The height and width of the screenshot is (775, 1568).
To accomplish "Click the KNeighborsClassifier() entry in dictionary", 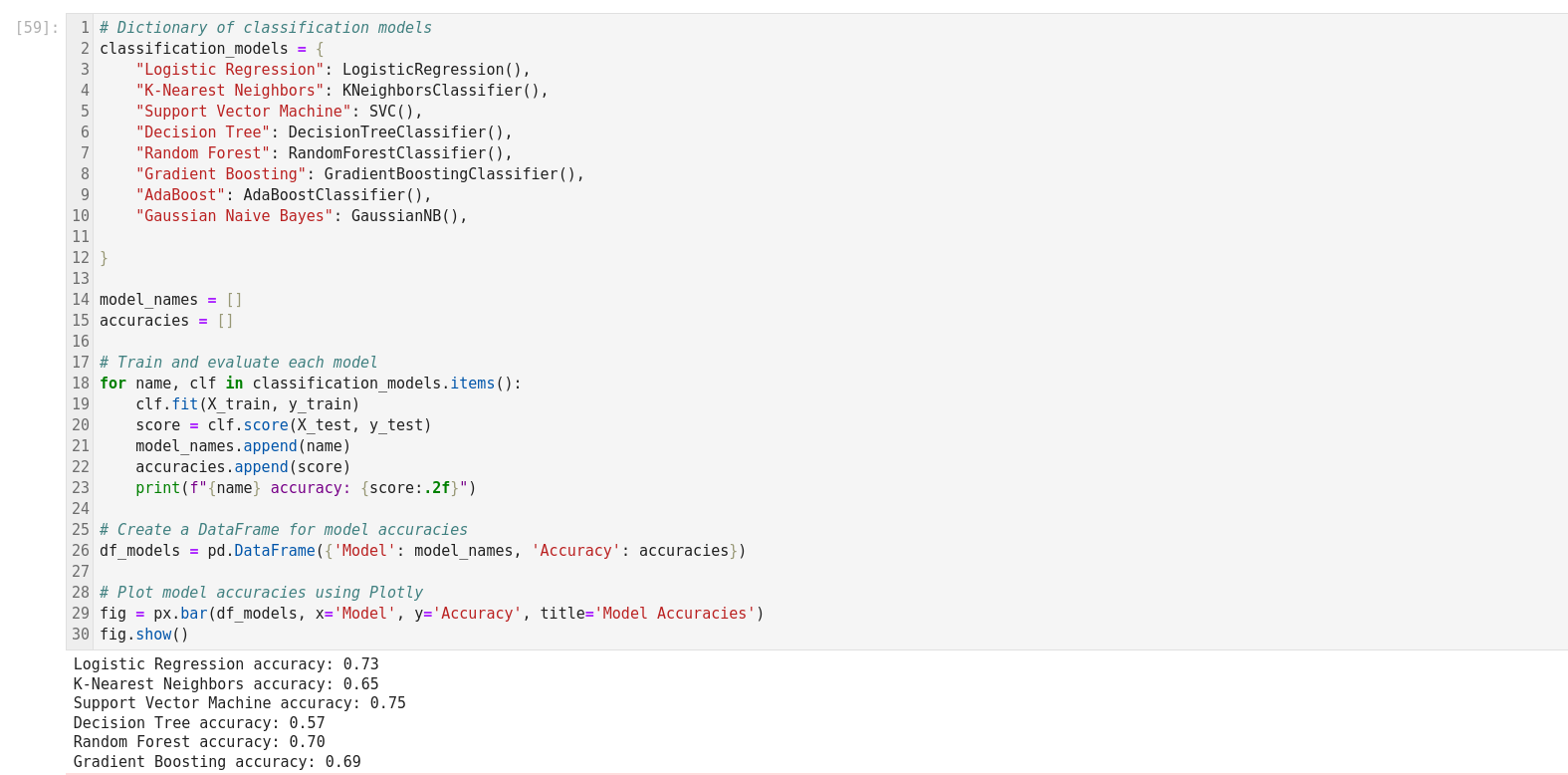I will tap(445, 91).
